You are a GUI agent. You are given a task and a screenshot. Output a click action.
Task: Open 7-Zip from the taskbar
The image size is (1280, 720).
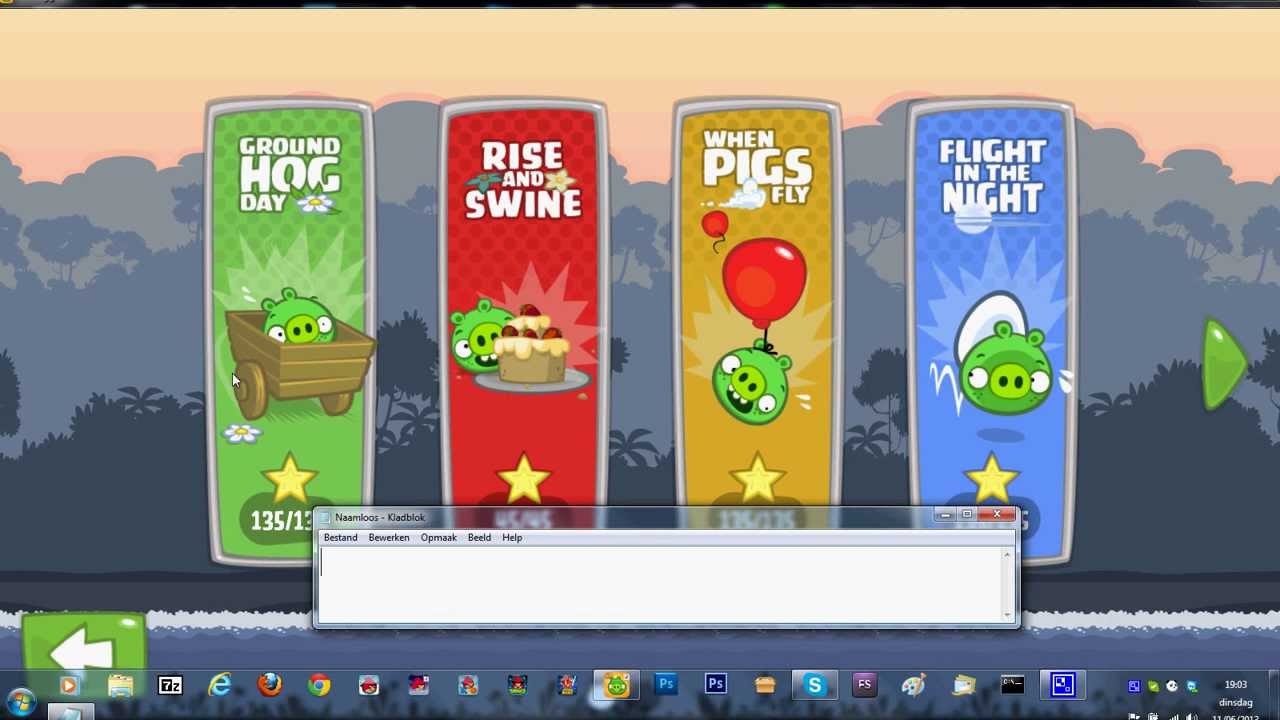point(170,686)
